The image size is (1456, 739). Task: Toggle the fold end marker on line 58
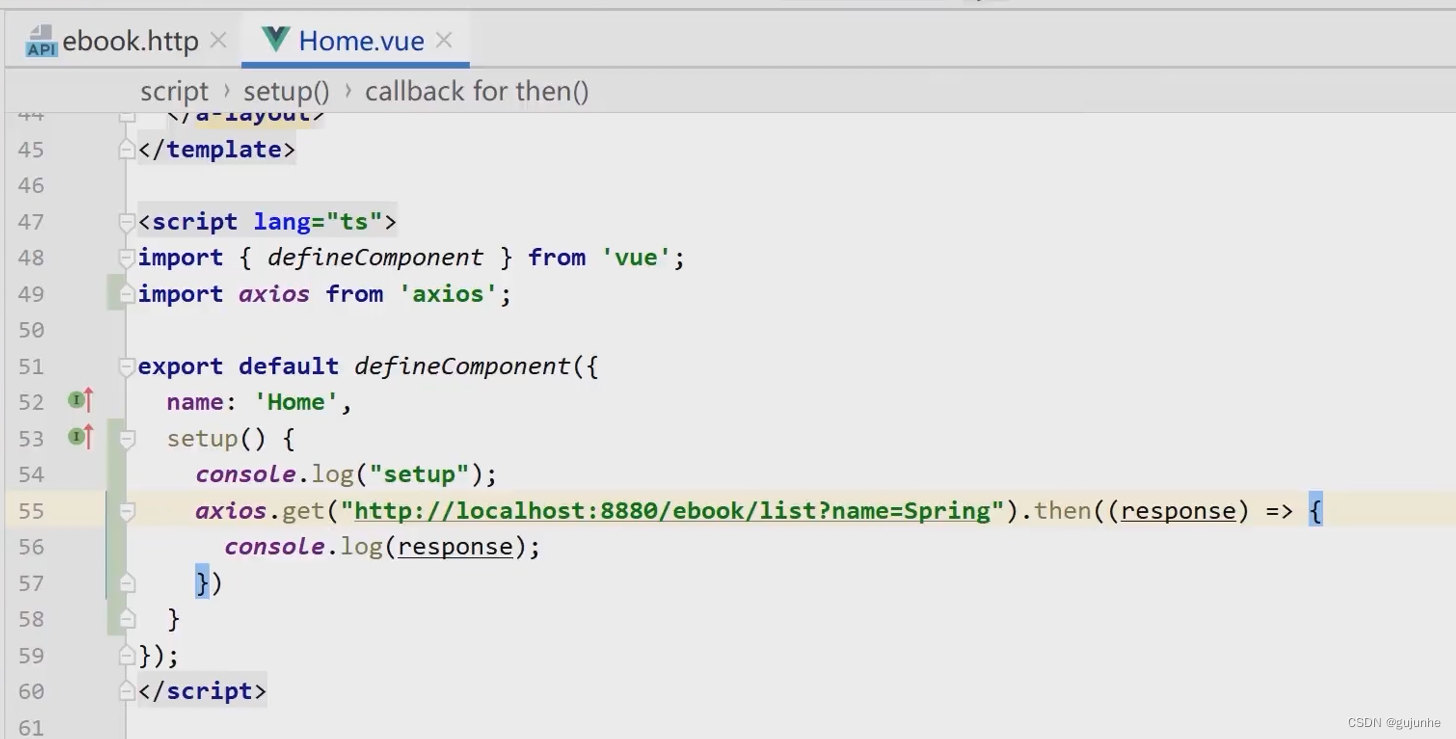coord(126,619)
